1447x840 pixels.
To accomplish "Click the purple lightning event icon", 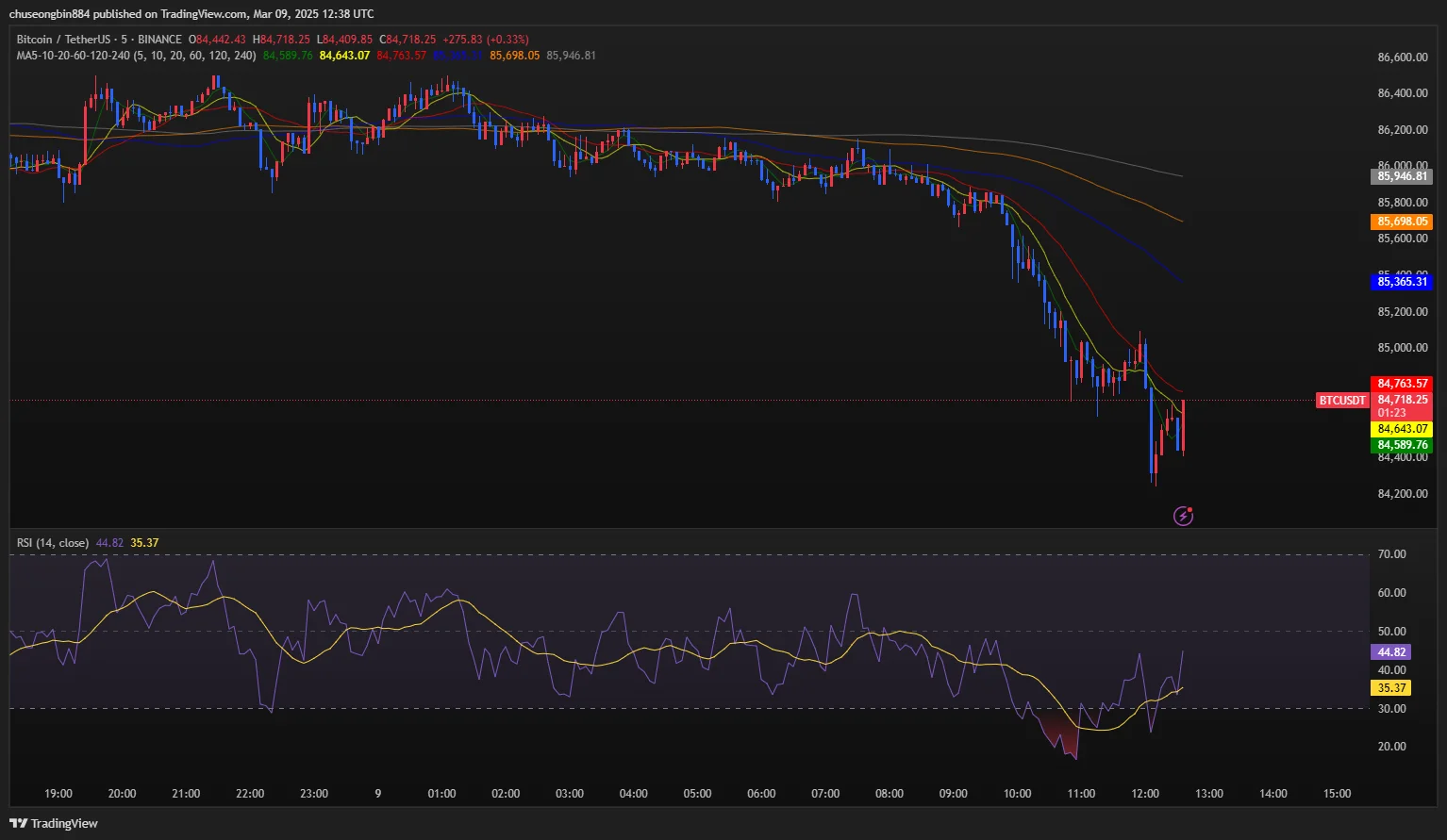I will pyautogui.click(x=1183, y=516).
